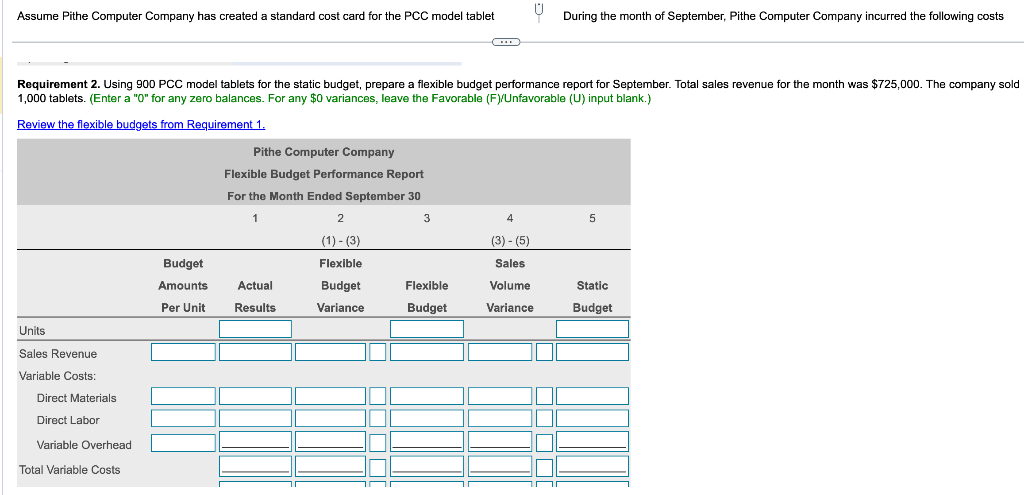Select the Units Actual Results field

pos(255,329)
